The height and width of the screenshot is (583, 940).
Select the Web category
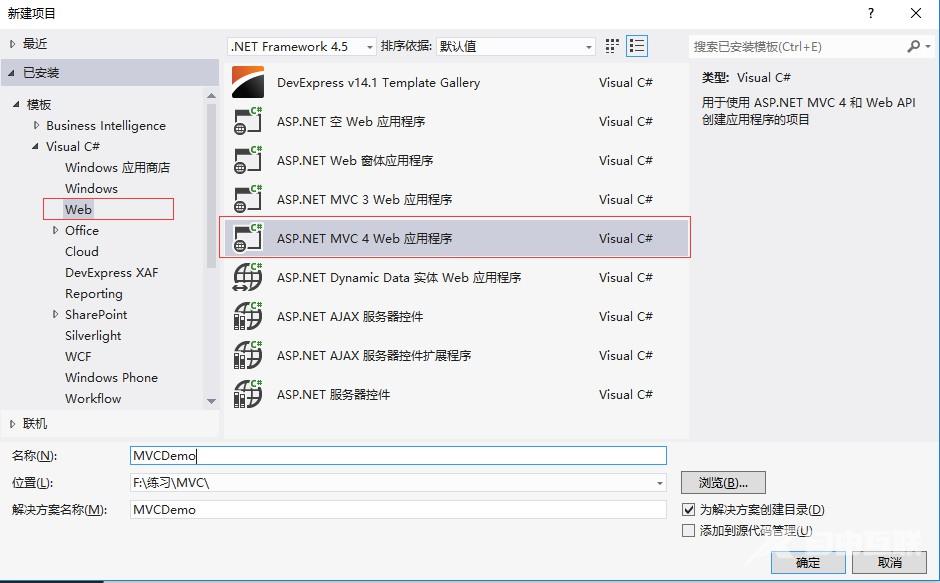click(79, 209)
